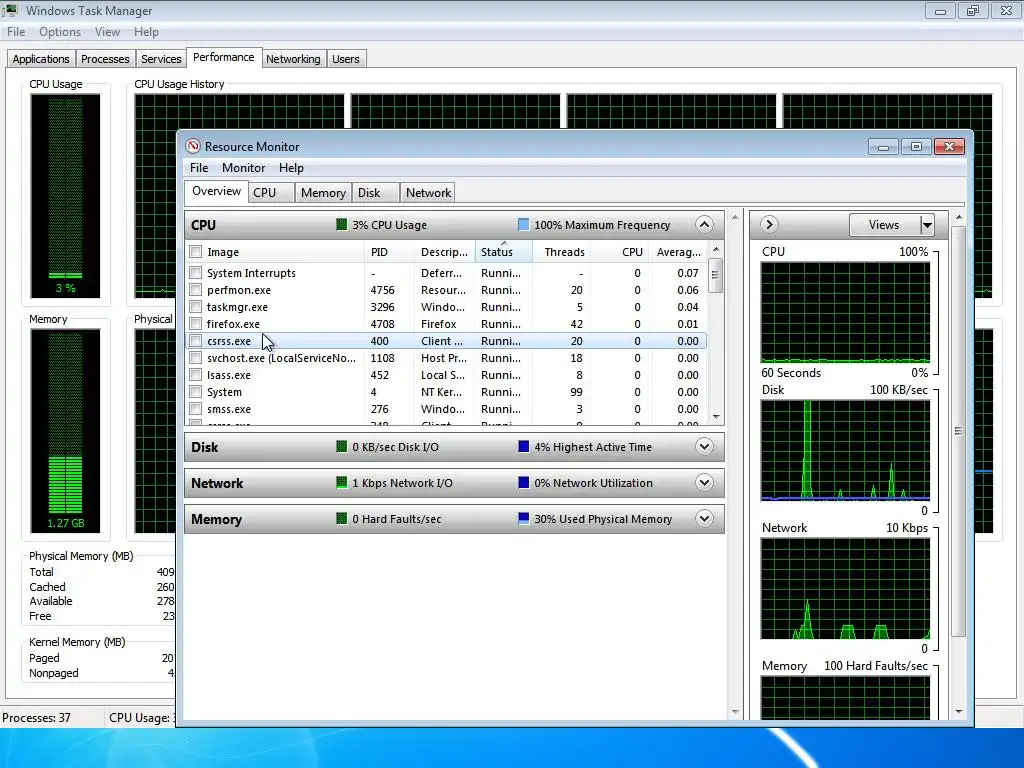
Task: Click scroll down arrow of graphs pane
Action: [x=959, y=711]
